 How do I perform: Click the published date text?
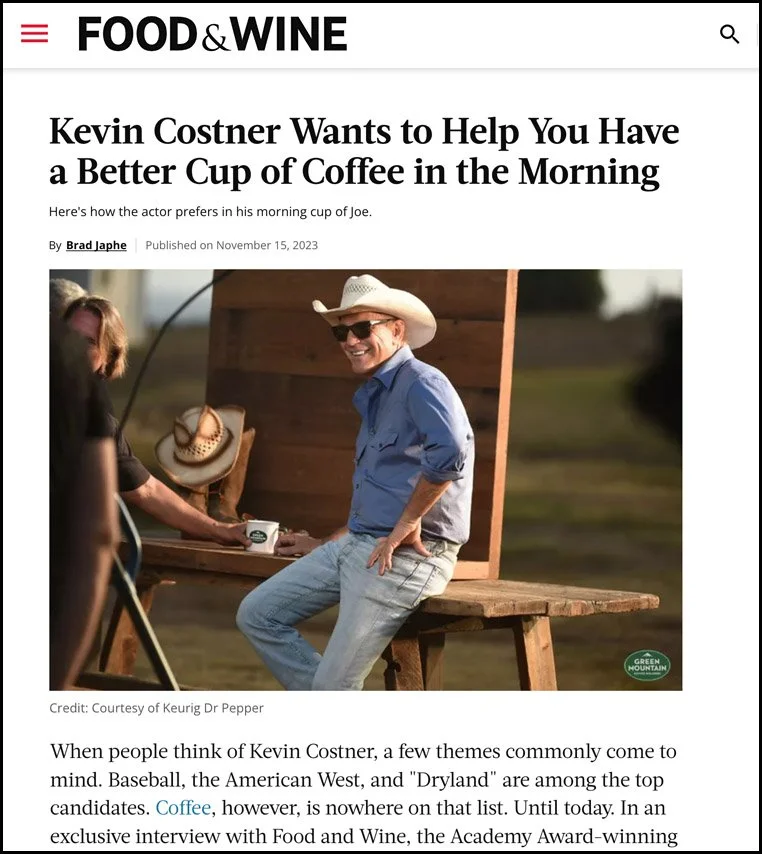[231, 245]
